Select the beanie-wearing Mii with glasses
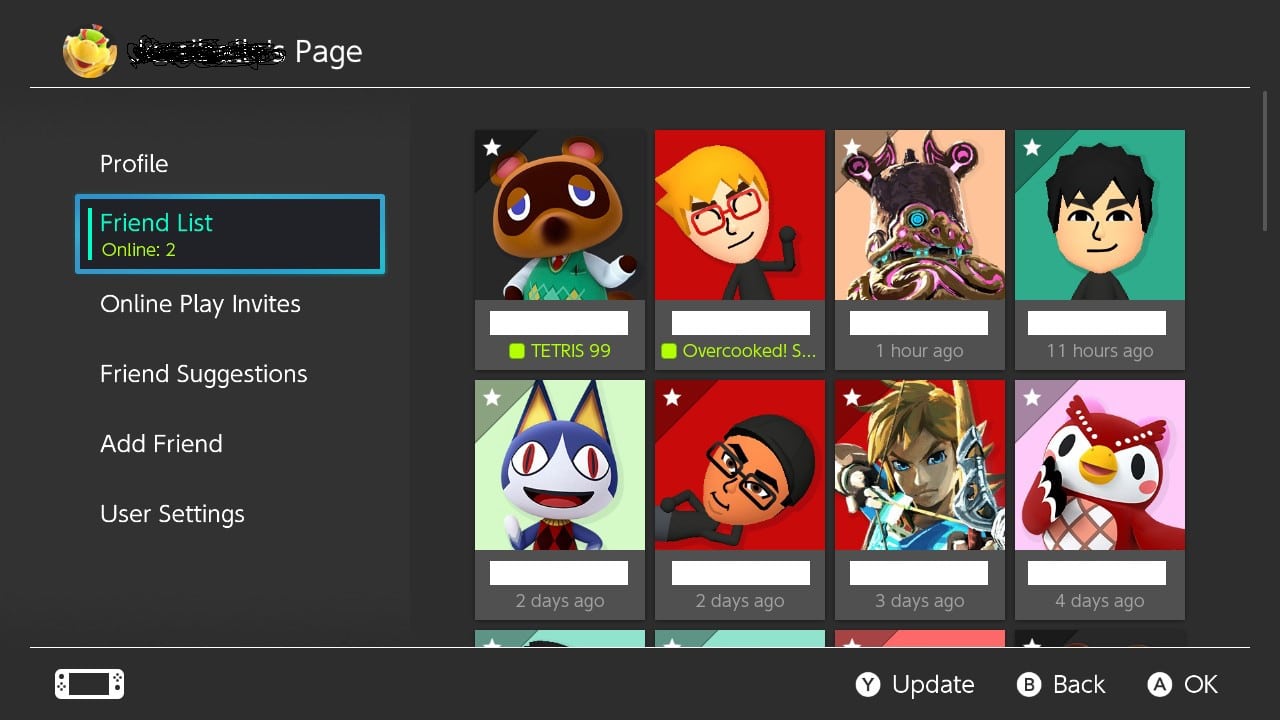Viewport: 1280px width, 720px height. point(740,500)
